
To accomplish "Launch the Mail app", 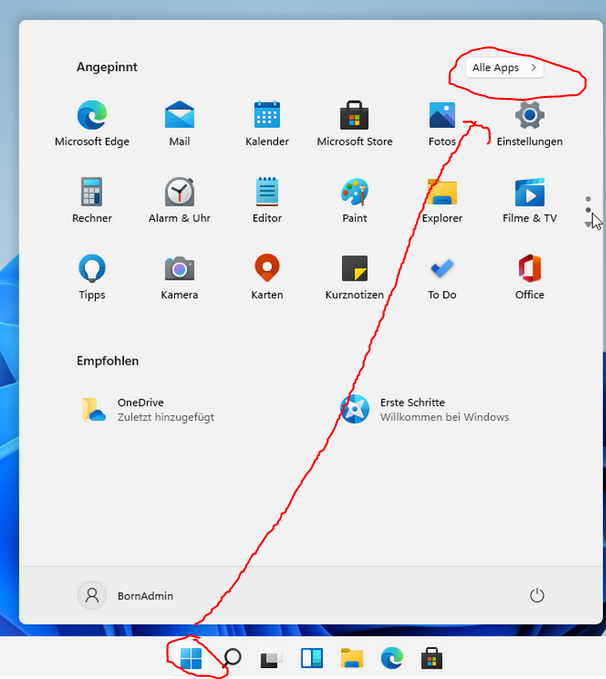I will [x=179, y=123].
